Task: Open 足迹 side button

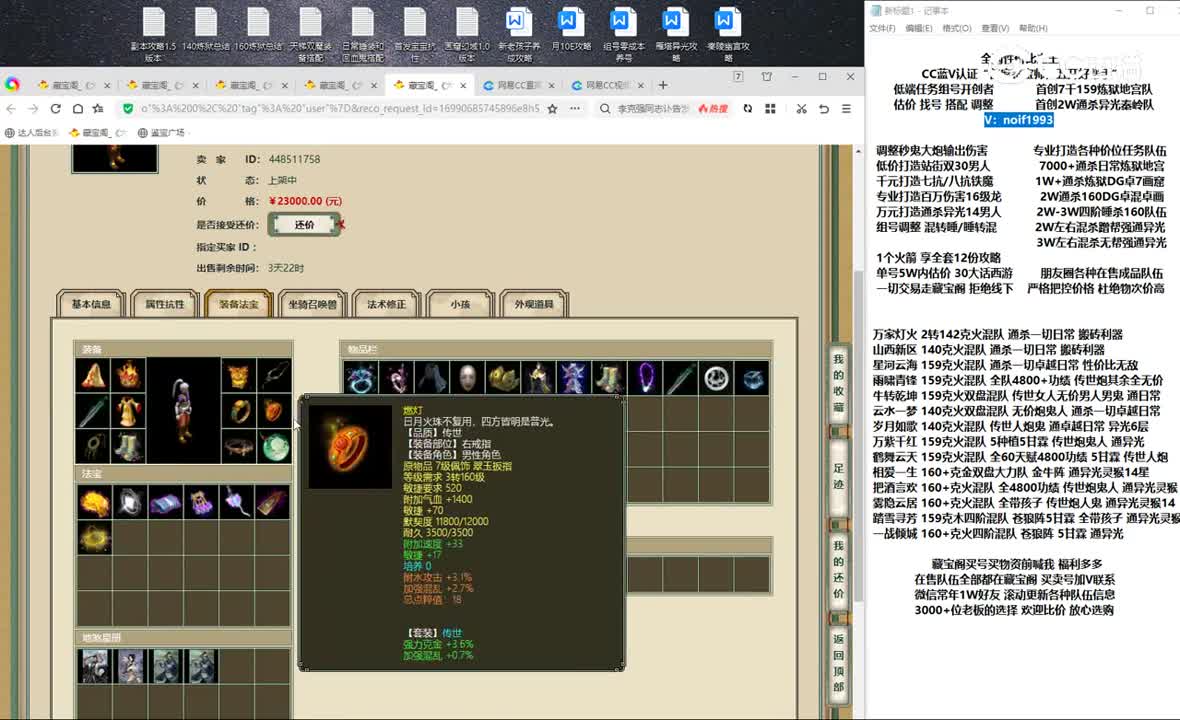Action: [x=838, y=476]
